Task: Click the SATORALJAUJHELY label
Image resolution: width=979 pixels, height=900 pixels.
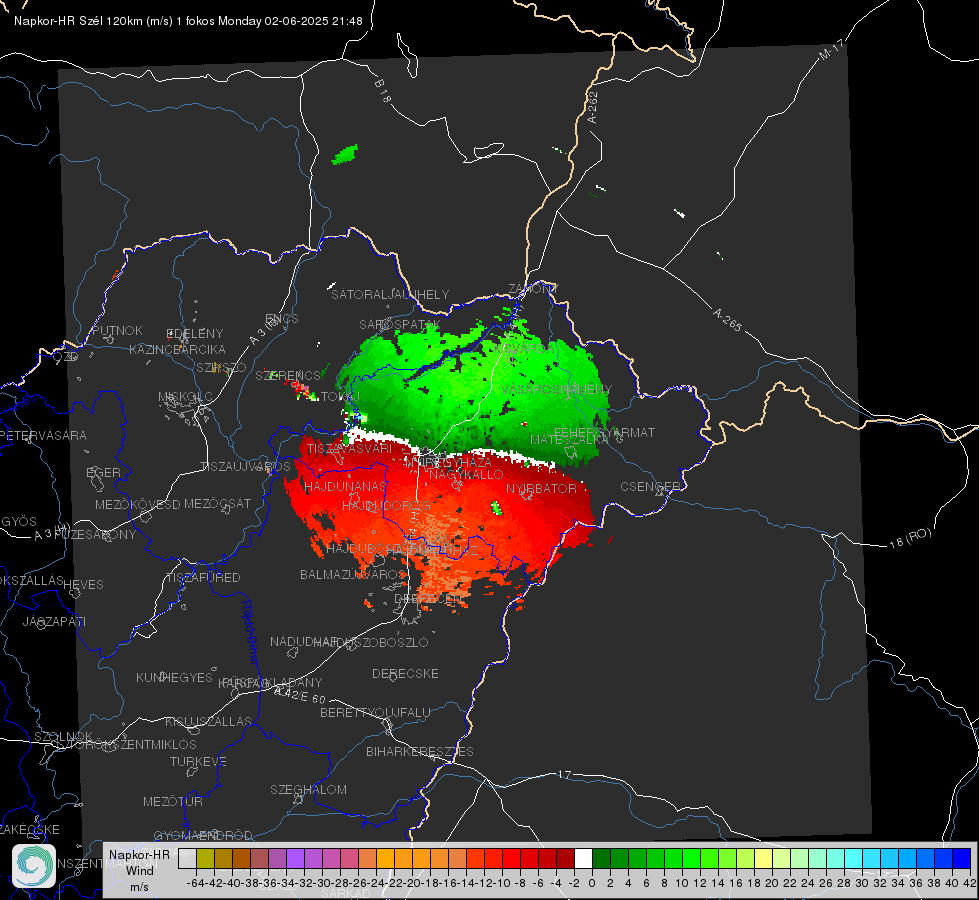Action: pos(390,294)
